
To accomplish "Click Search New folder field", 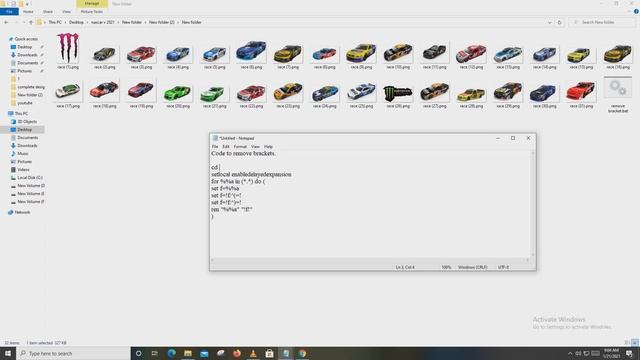I will pos(602,22).
